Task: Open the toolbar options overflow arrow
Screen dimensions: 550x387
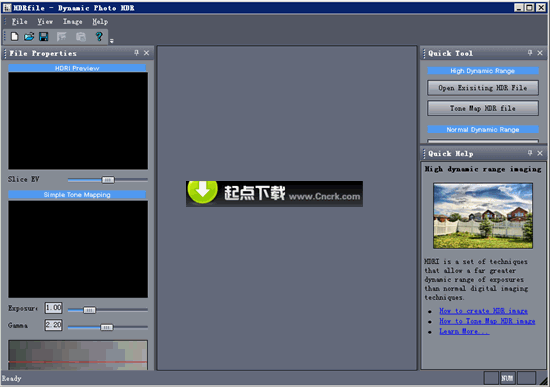Action: (112, 41)
